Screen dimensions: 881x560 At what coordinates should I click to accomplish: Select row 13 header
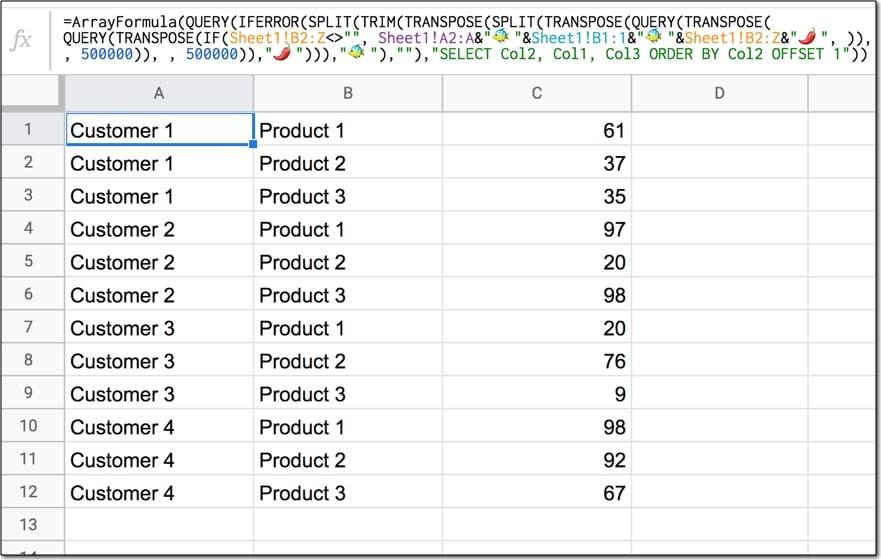click(33, 525)
